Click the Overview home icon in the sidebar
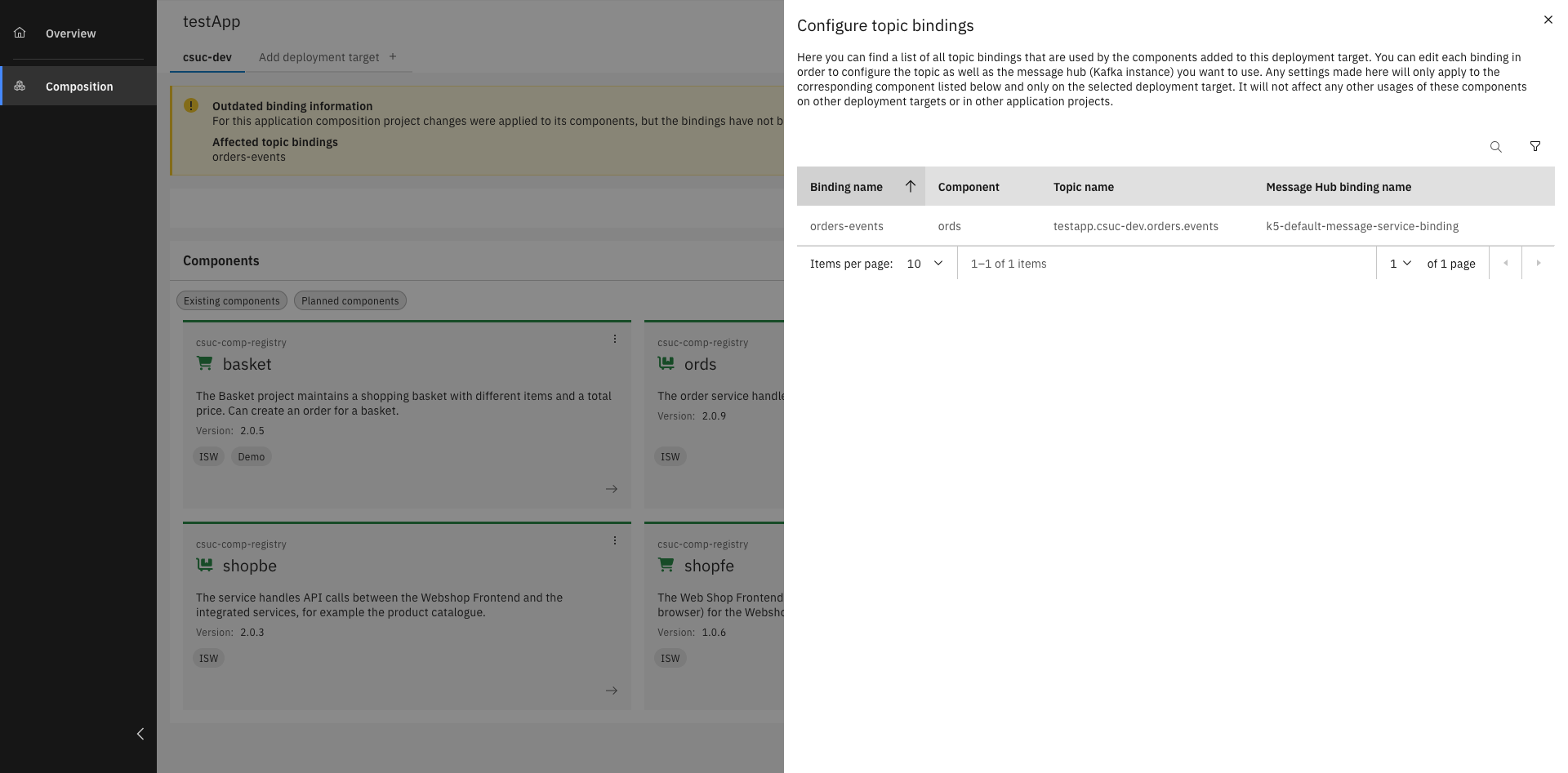 [x=19, y=32]
